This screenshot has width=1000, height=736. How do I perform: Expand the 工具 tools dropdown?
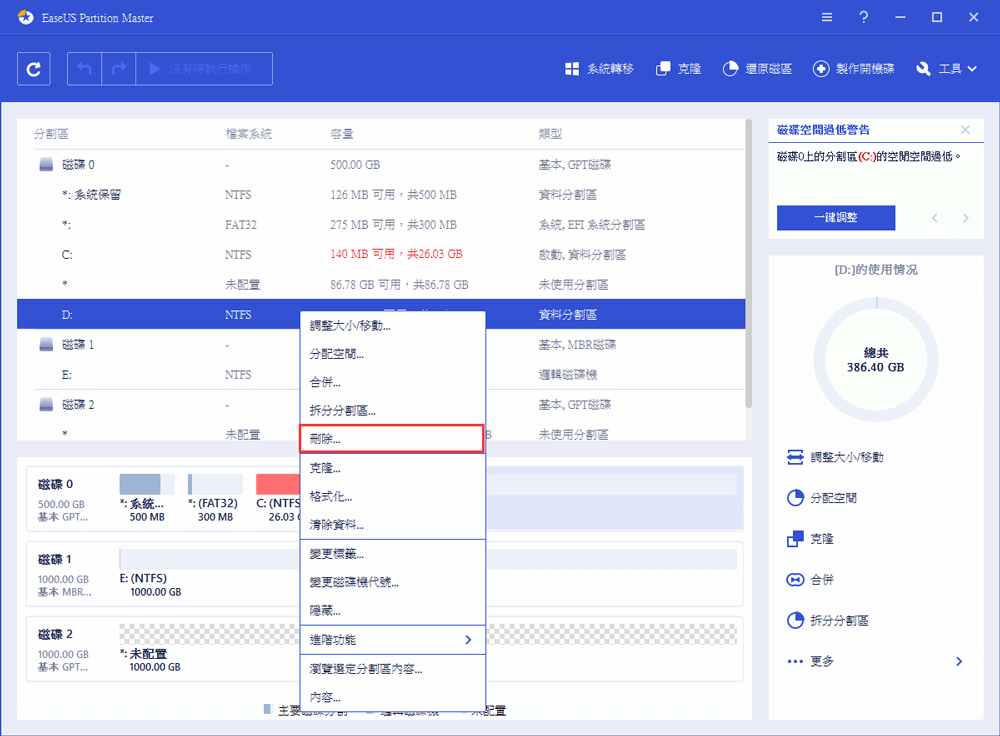pos(946,69)
